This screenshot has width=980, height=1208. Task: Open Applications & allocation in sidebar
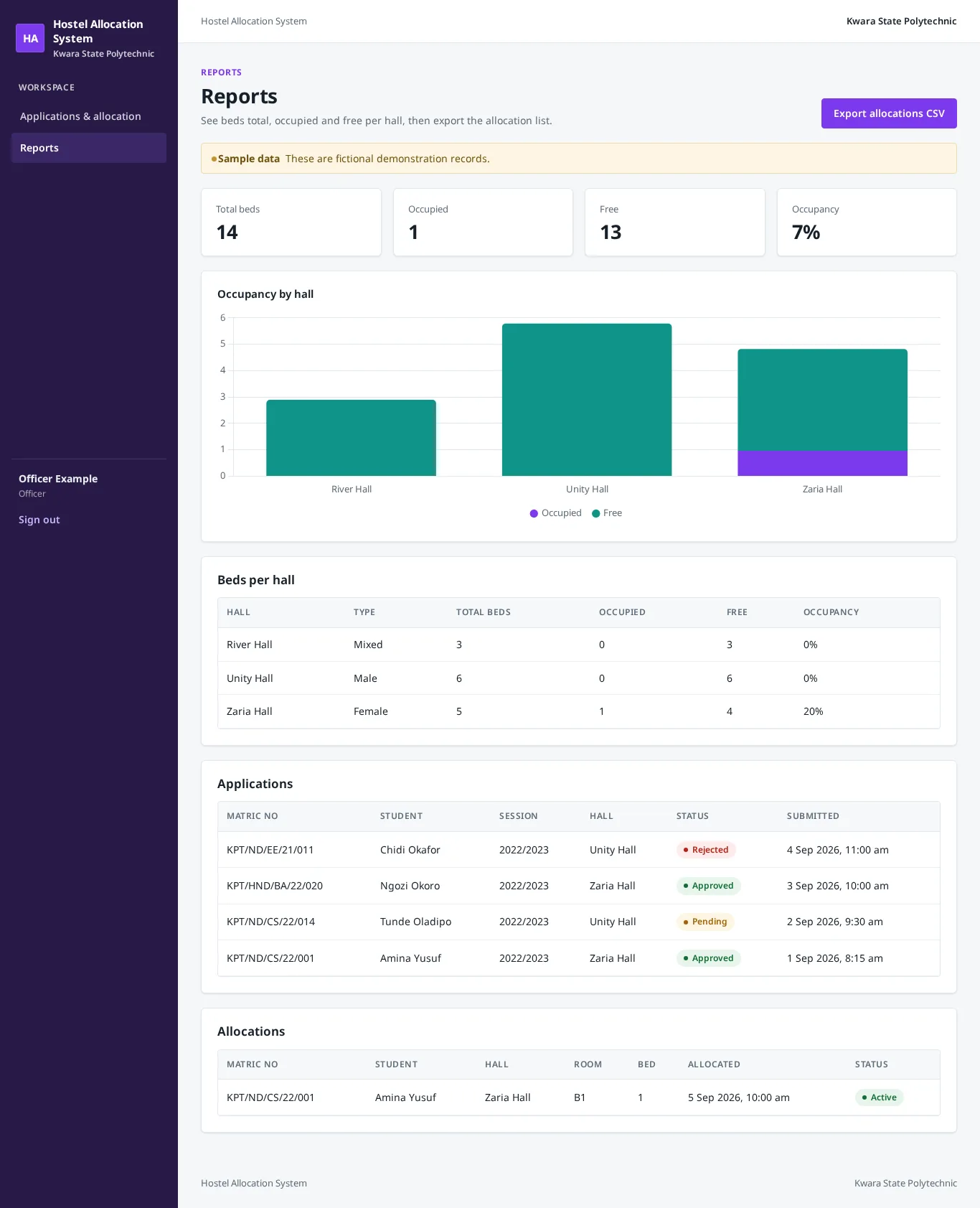pyautogui.click(x=89, y=116)
